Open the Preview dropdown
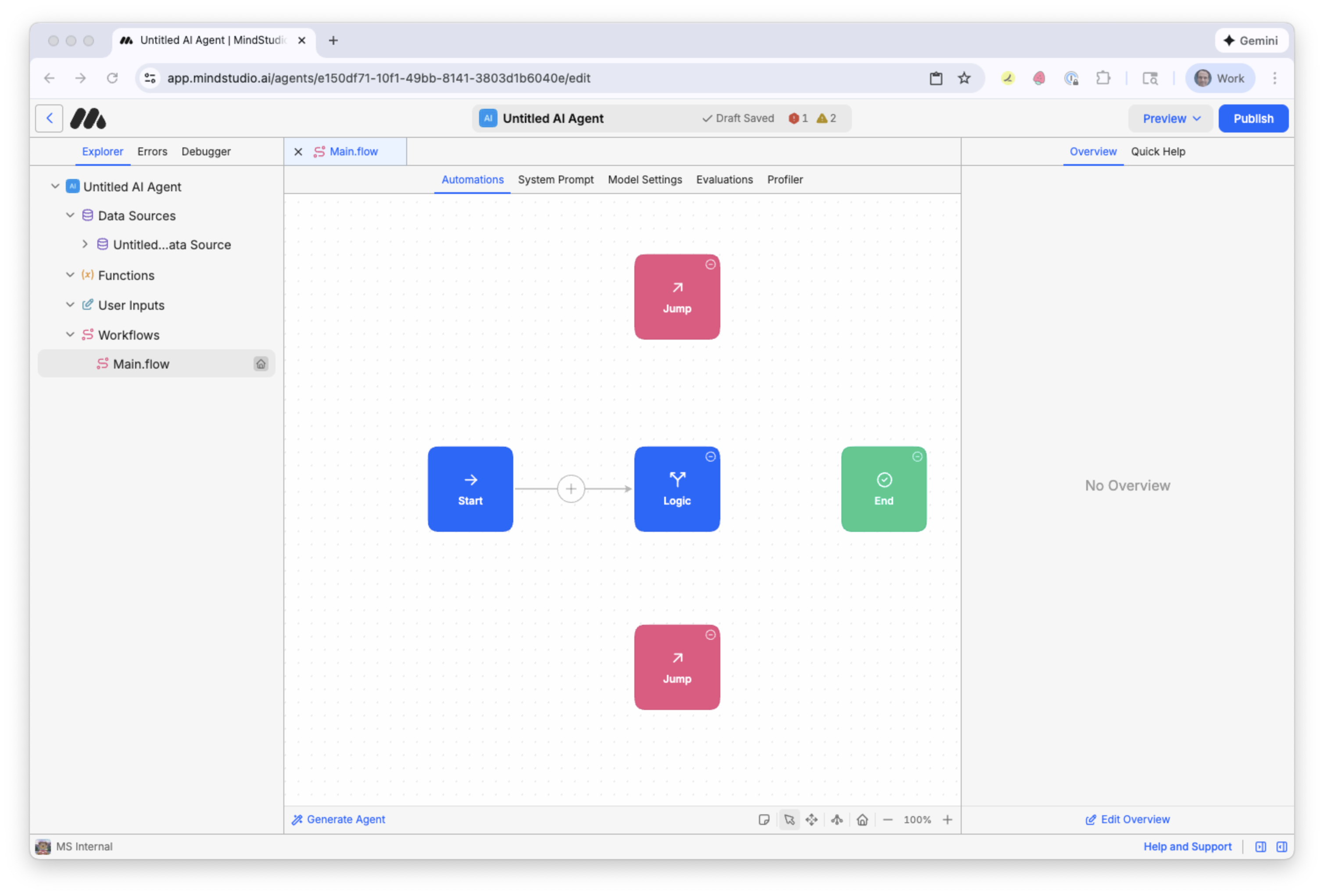Screen dimensions: 1324x896 (x=1170, y=118)
